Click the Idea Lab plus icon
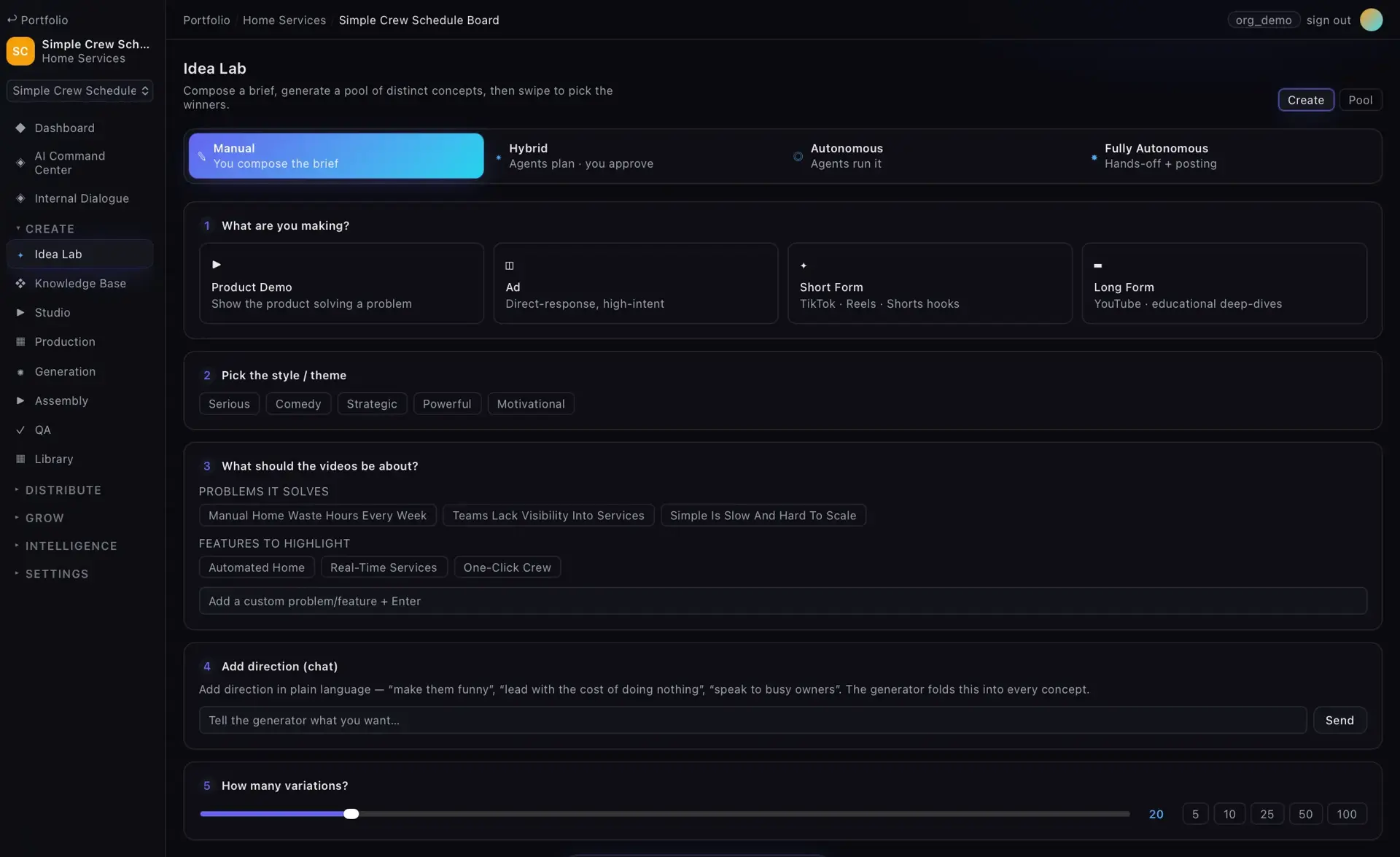 point(20,255)
